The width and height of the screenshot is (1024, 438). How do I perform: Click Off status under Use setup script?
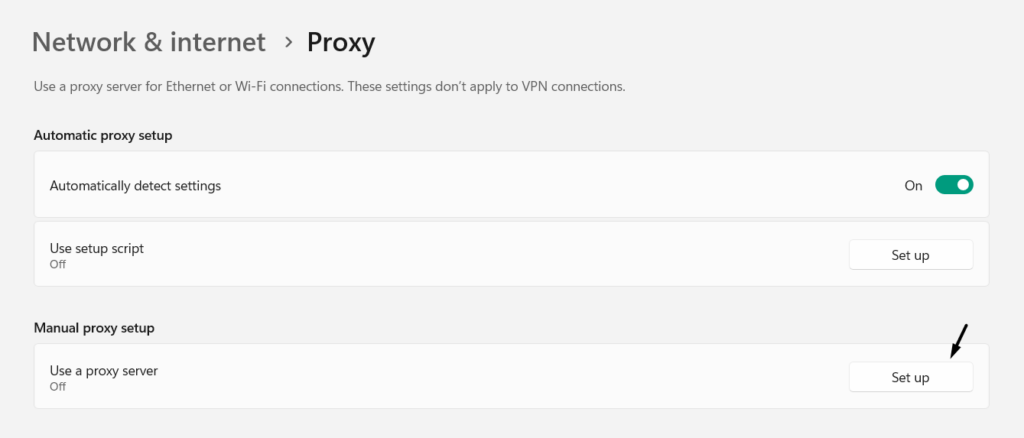pos(58,264)
